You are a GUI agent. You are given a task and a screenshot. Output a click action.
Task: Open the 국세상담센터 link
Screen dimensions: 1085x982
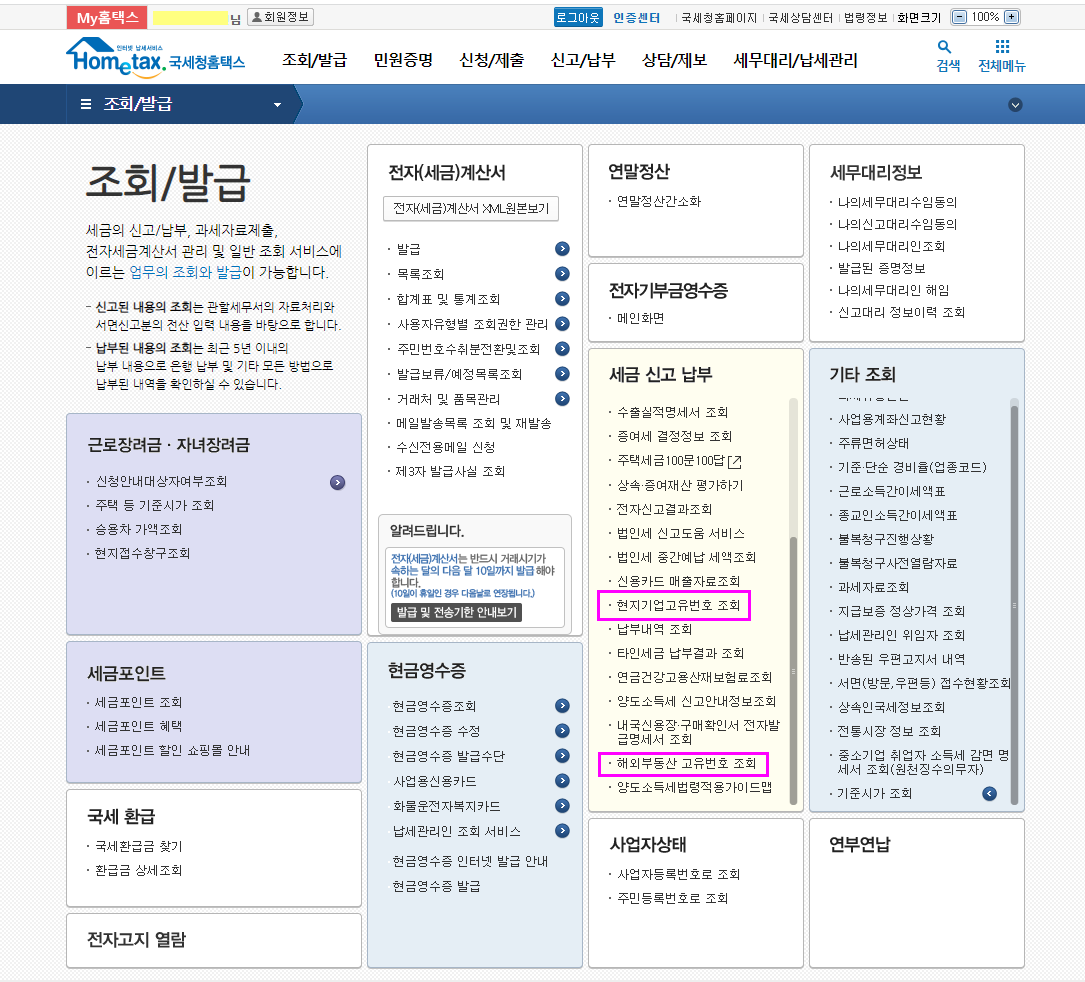tap(801, 17)
